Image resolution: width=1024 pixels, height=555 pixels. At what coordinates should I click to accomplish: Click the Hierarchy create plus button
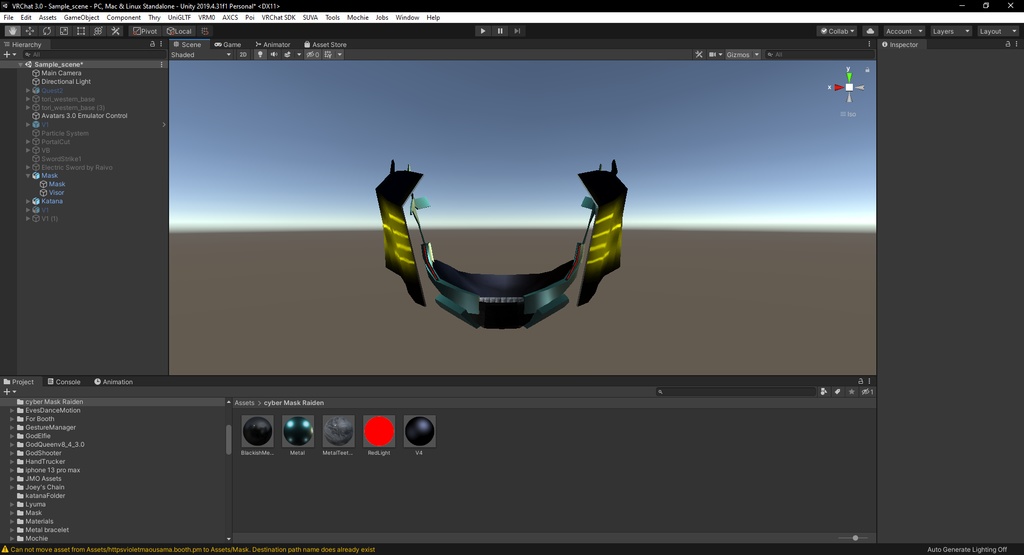pyautogui.click(x=9, y=55)
